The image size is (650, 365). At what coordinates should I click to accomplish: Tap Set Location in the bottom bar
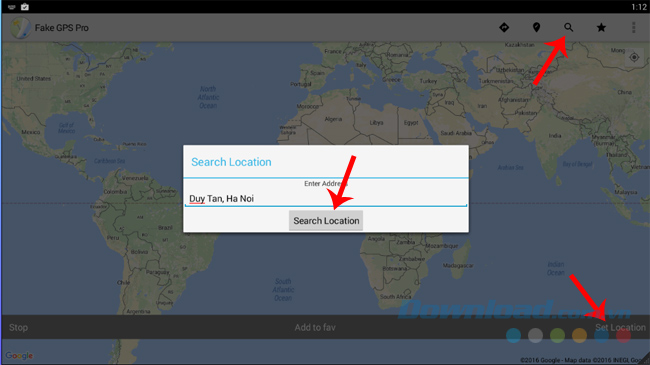click(x=620, y=327)
